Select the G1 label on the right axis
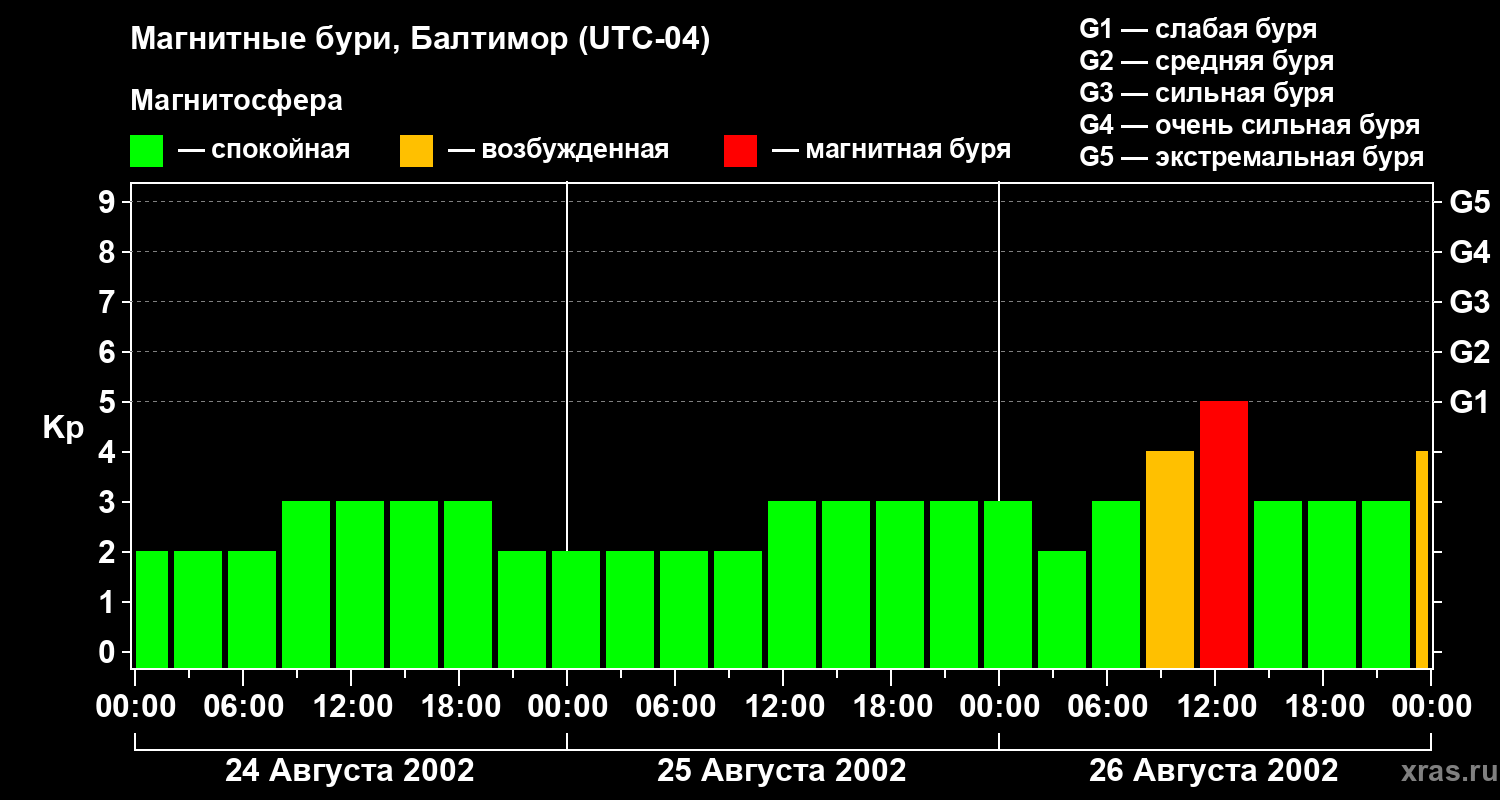 pos(1470,402)
